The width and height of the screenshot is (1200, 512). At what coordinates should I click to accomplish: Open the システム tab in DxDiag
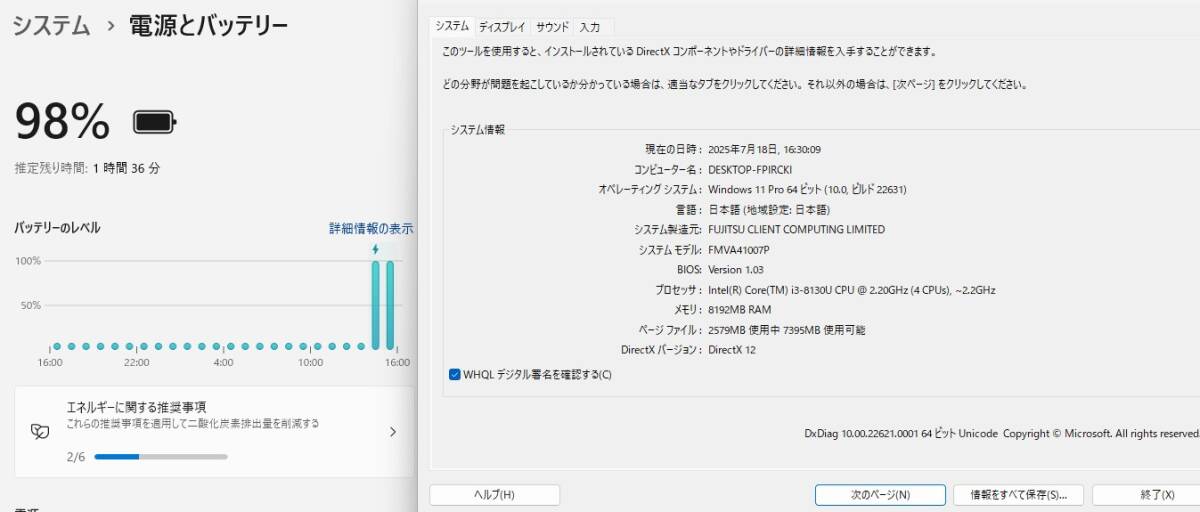452,27
